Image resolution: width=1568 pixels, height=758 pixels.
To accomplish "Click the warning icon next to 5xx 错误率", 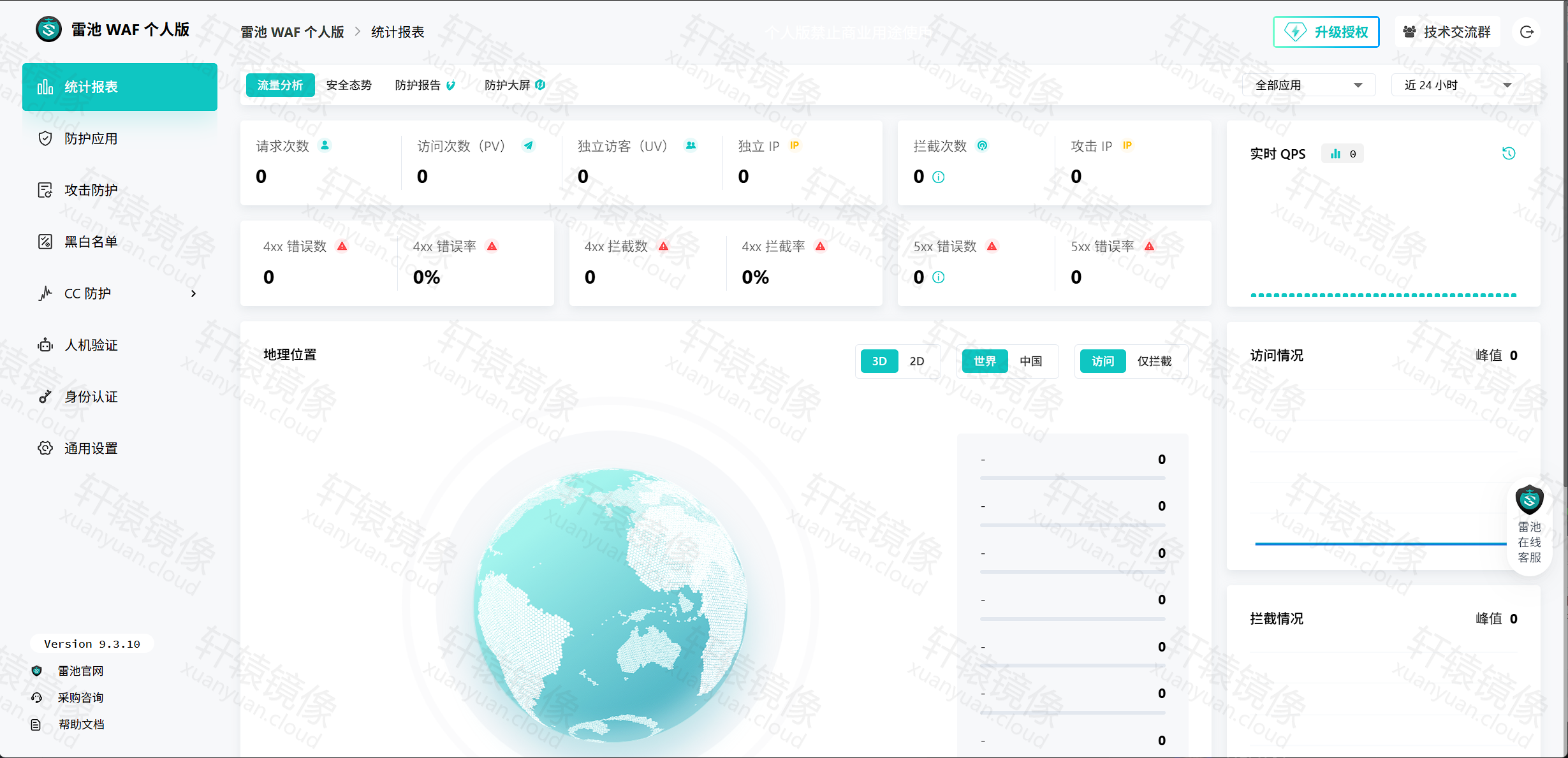I will (1150, 246).
